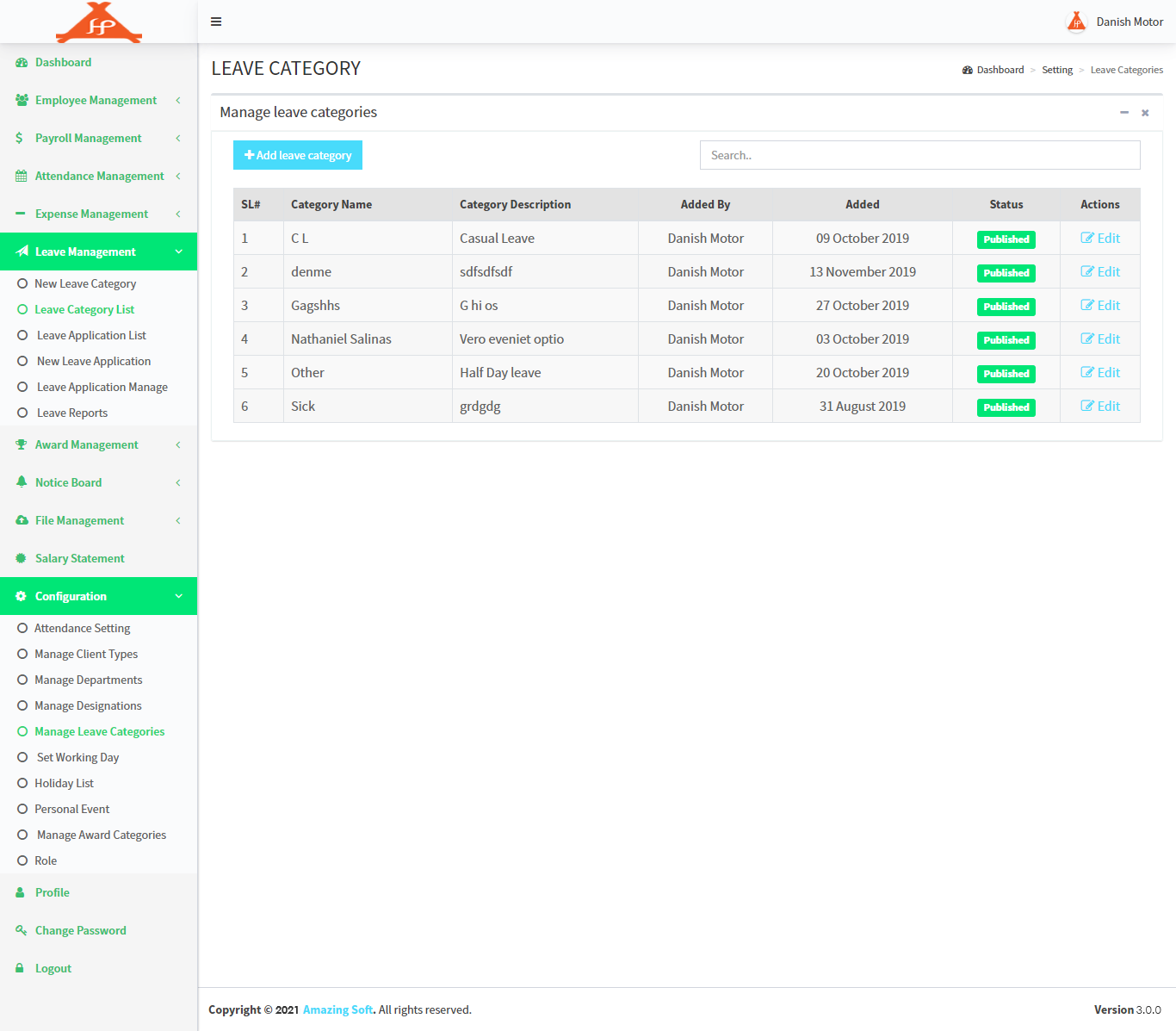Open Leave Application List menu item
Image resolution: width=1176 pixels, height=1031 pixels.
(x=91, y=335)
